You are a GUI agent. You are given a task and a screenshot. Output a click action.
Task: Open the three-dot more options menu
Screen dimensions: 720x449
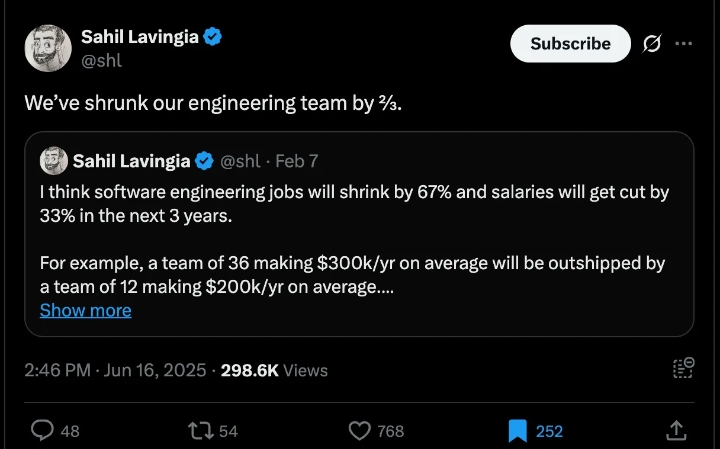tap(684, 44)
